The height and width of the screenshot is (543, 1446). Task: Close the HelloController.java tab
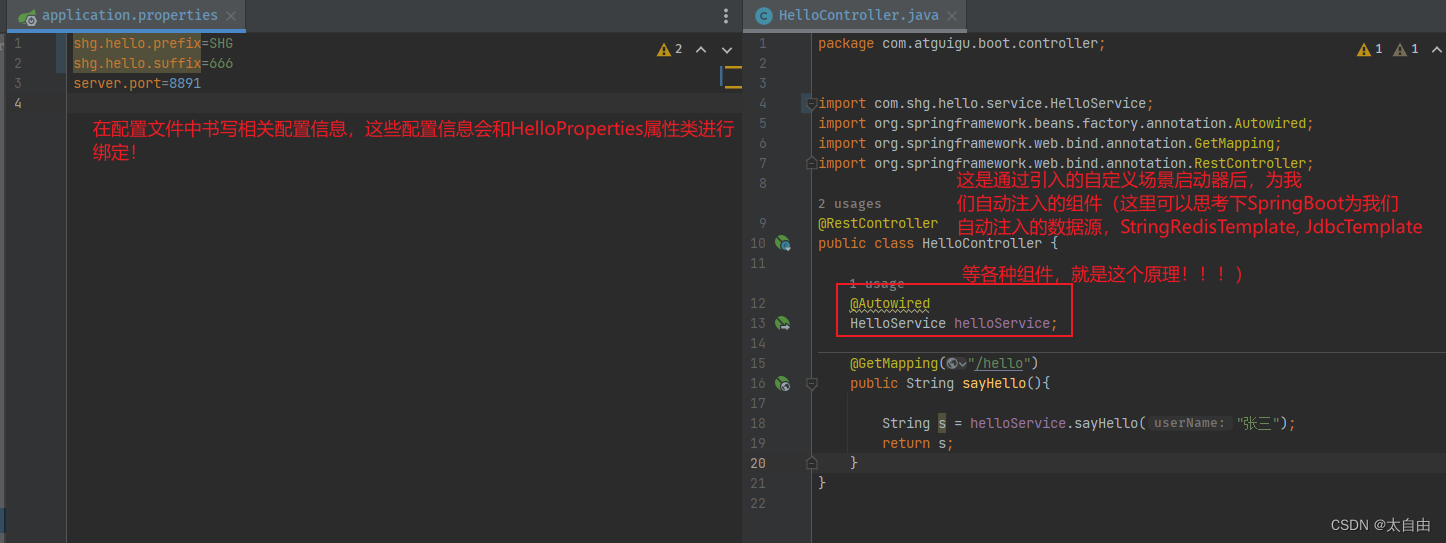tap(951, 16)
